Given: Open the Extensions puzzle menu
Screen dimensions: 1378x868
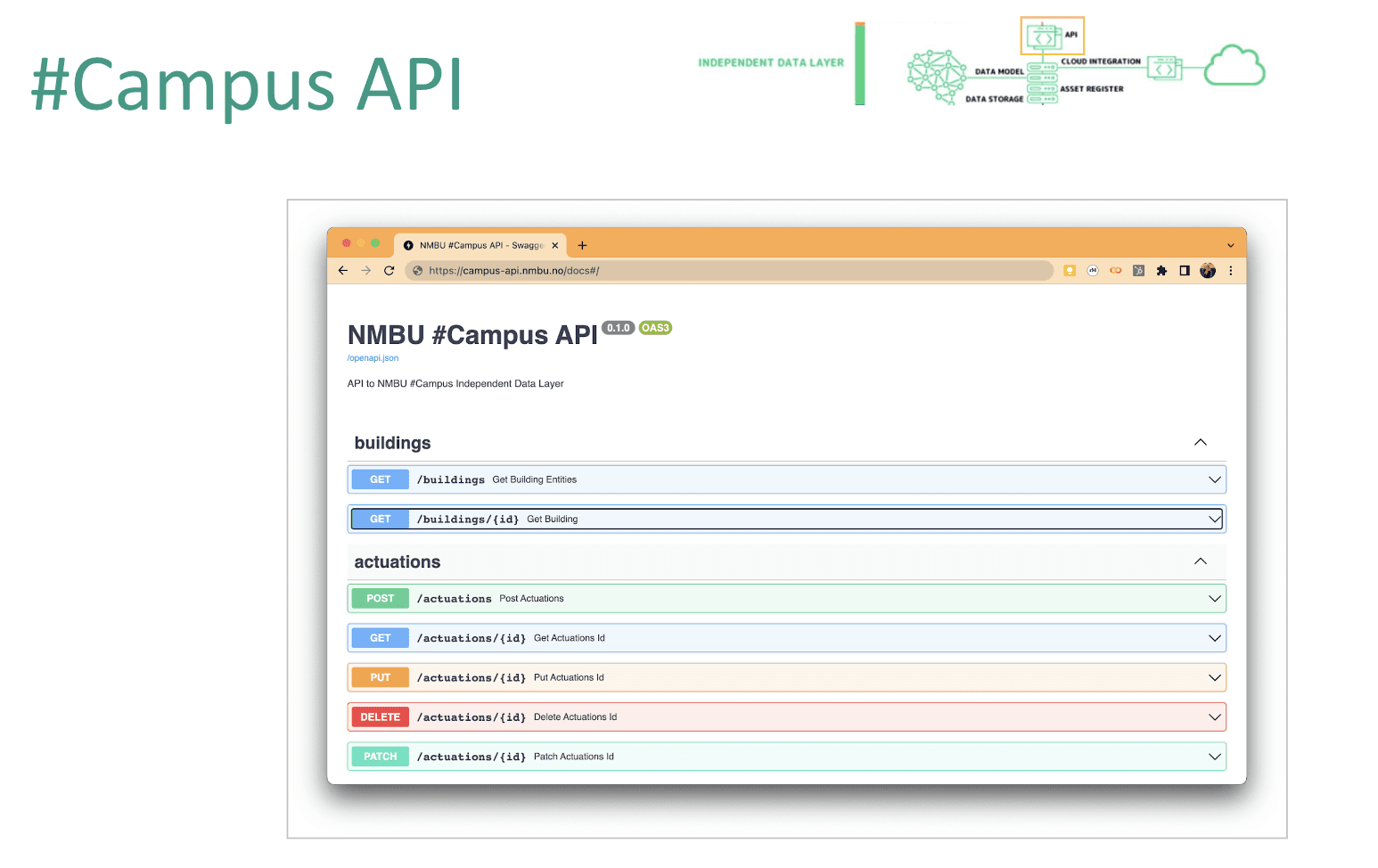Looking at the screenshot, I should tap(1161, 271).
